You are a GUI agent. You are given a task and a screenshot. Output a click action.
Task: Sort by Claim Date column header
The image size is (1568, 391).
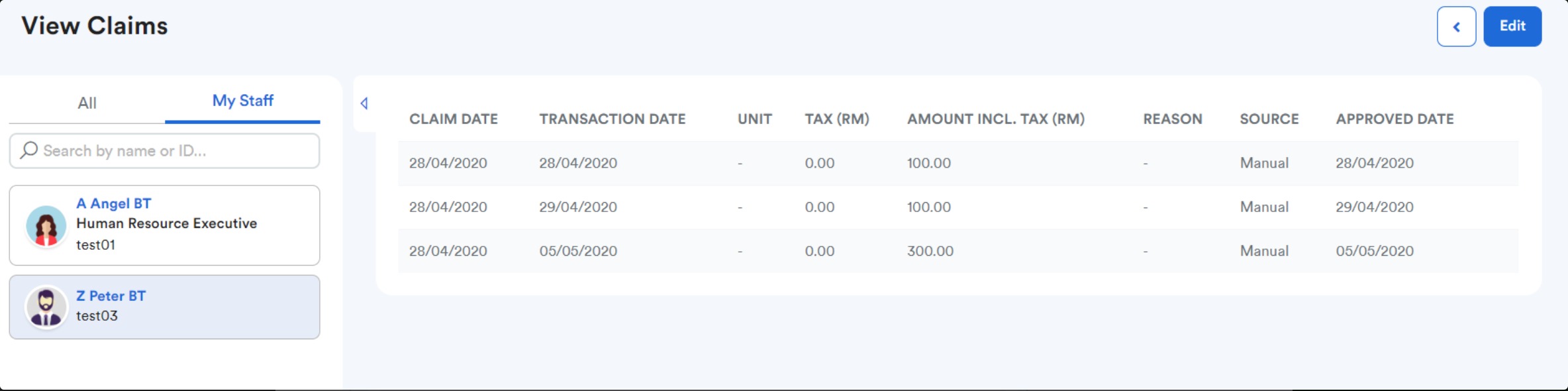pyautogui.click(x=454, y=119)
